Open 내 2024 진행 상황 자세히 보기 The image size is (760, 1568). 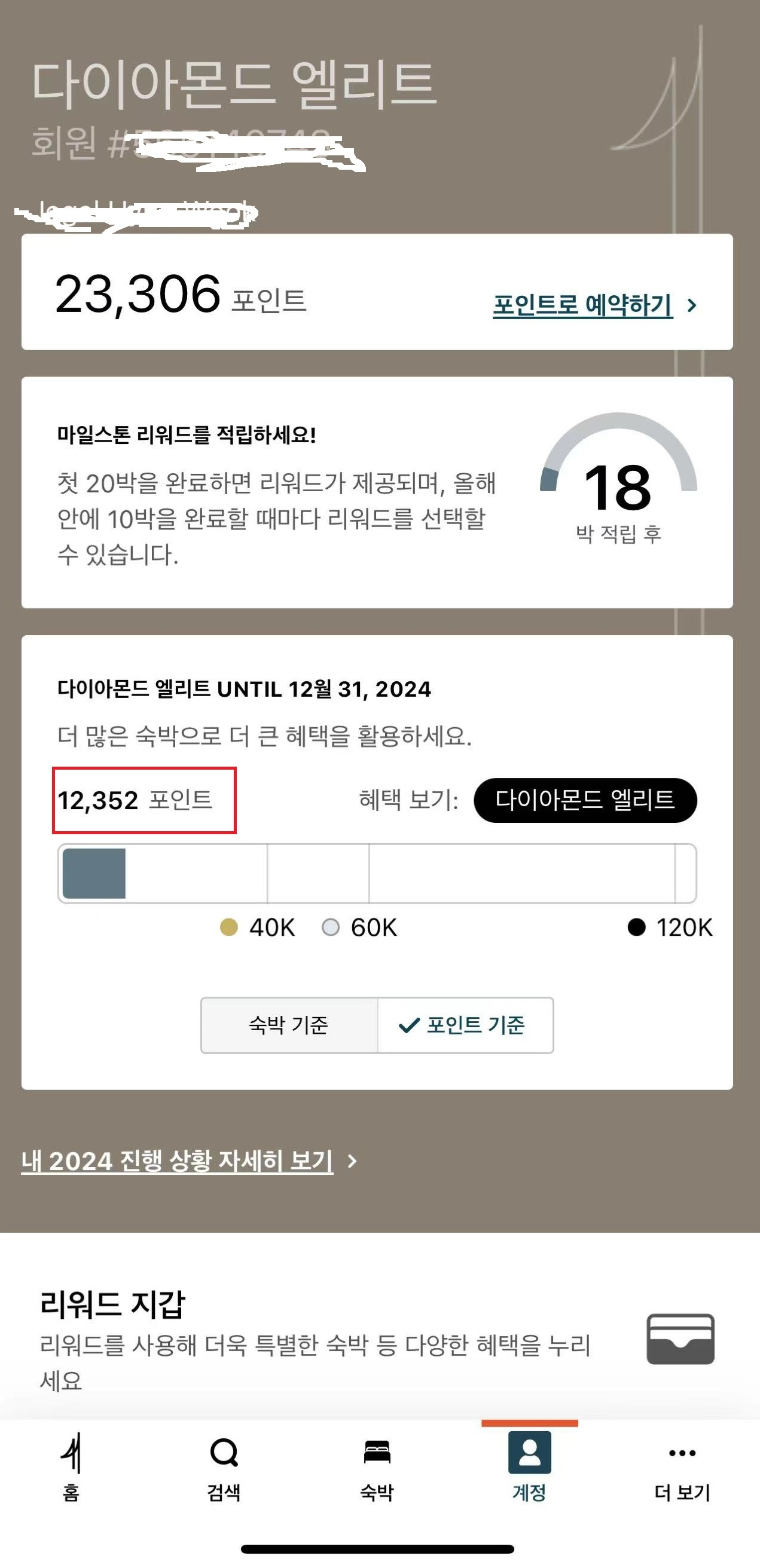point(177,1161)
